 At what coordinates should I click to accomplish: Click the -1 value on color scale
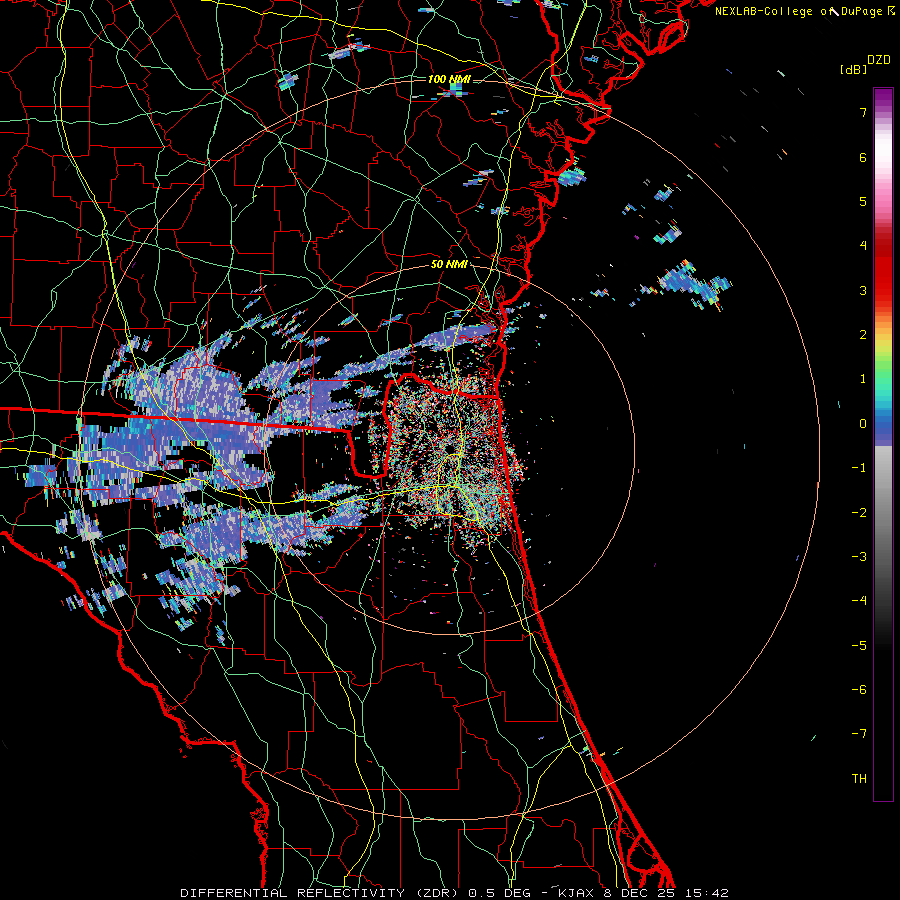point(859,468)
